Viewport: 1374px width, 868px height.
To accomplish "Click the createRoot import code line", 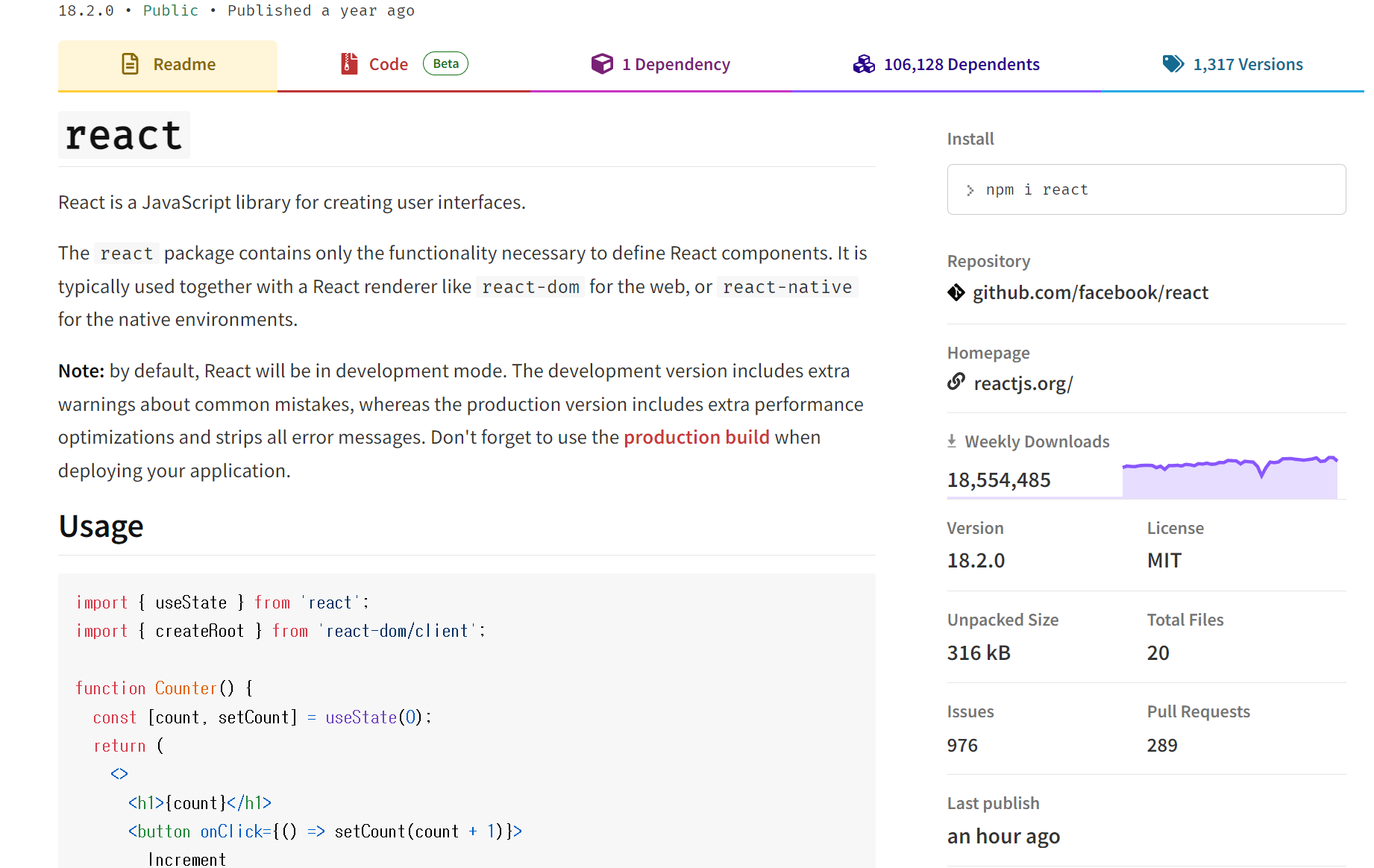I will tap(280, 631).
